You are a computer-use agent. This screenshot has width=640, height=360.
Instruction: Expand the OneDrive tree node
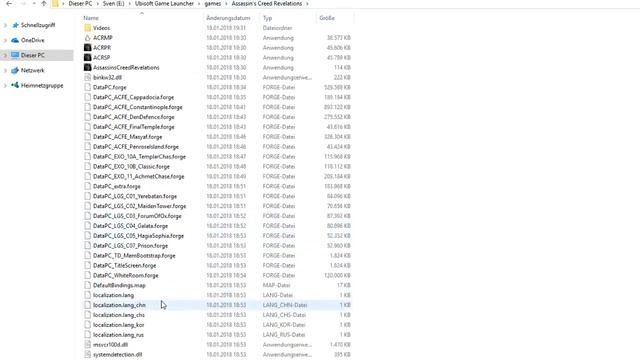click(5, 40)
